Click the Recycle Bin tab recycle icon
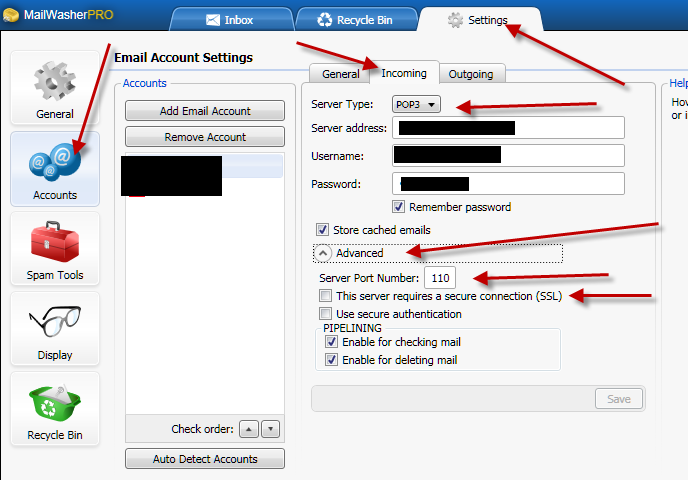Viewport: 688px width, 480px height. click(x=325, y=20)
